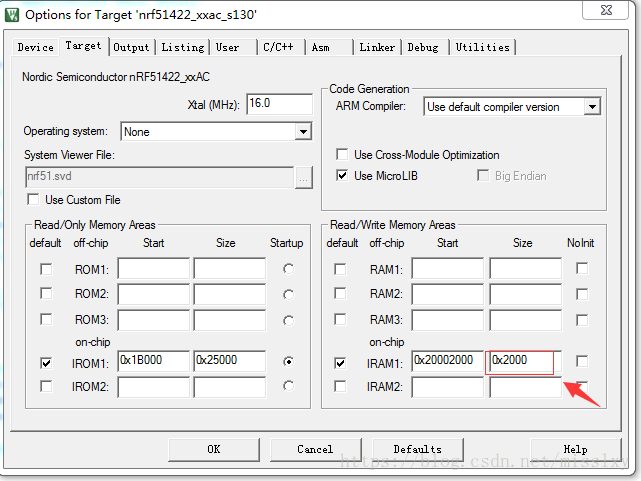Go to the Listing tab
Screen dimensions: 641x481
coord(183,47)
